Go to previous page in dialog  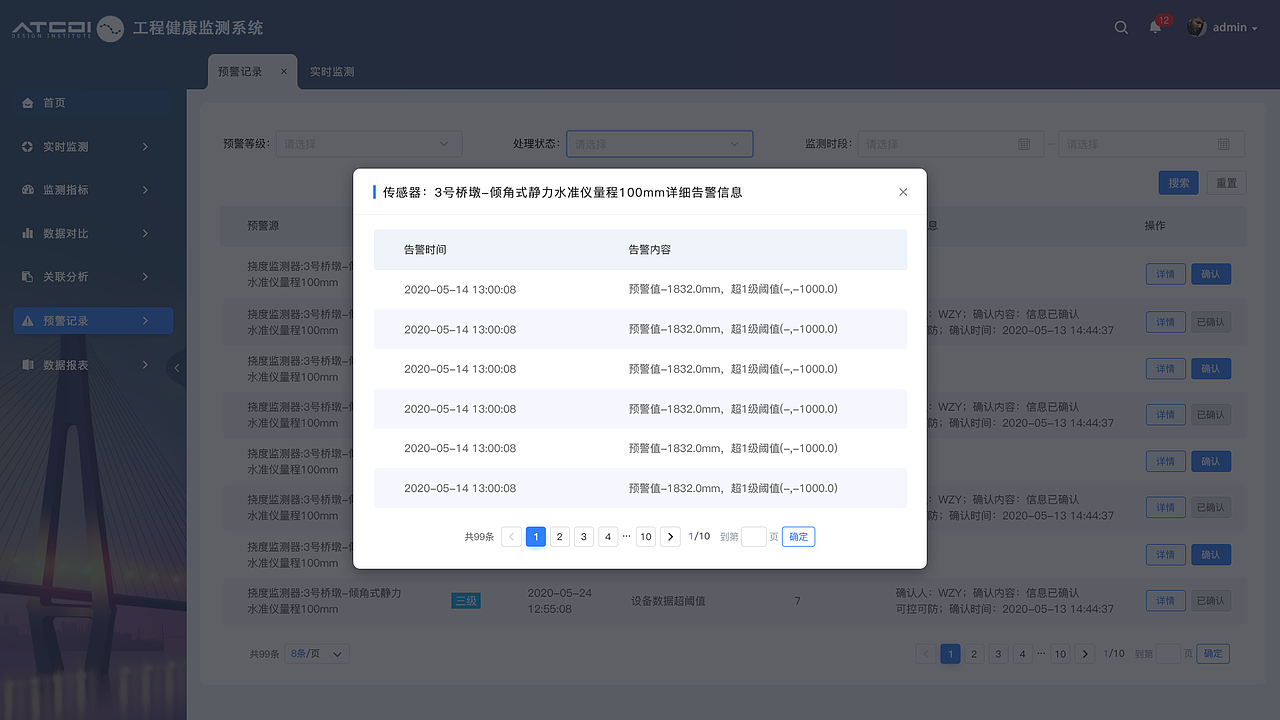511,537
